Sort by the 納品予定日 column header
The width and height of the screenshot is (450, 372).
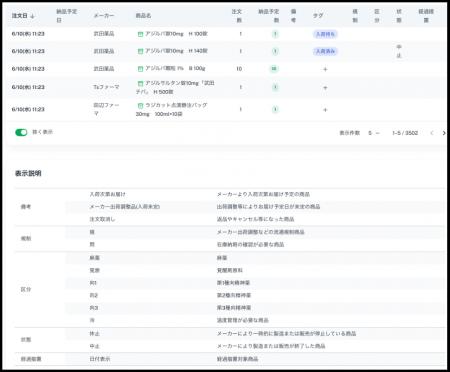[x=66, y=16]
